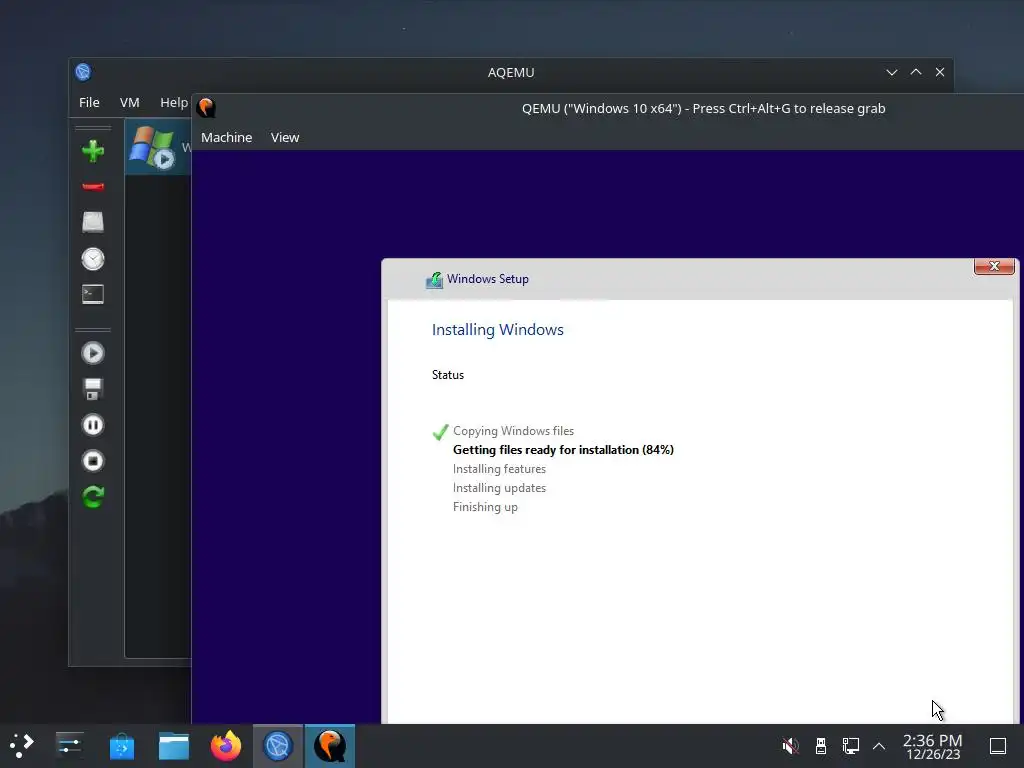Start the VM with the play icon
The width and height of the screenshot is (1024, 768).
[93, 353]
